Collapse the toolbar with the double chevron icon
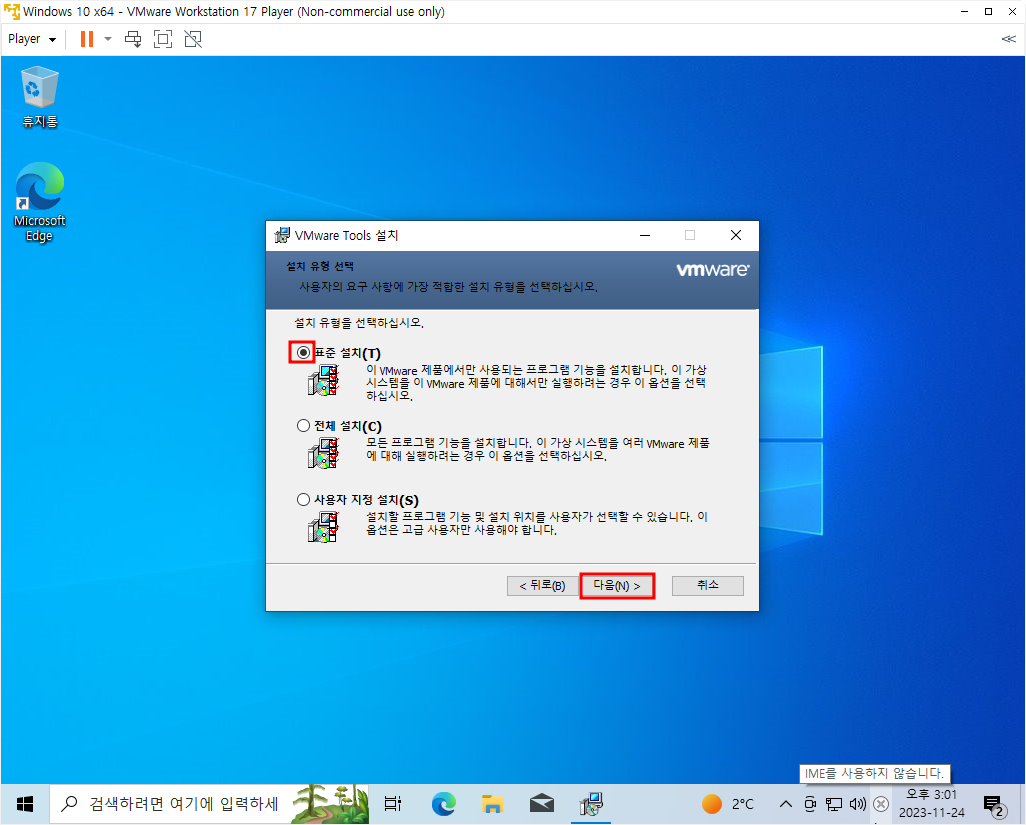The height and width of the screenshot is (825, 1026). pos(1008,39)
